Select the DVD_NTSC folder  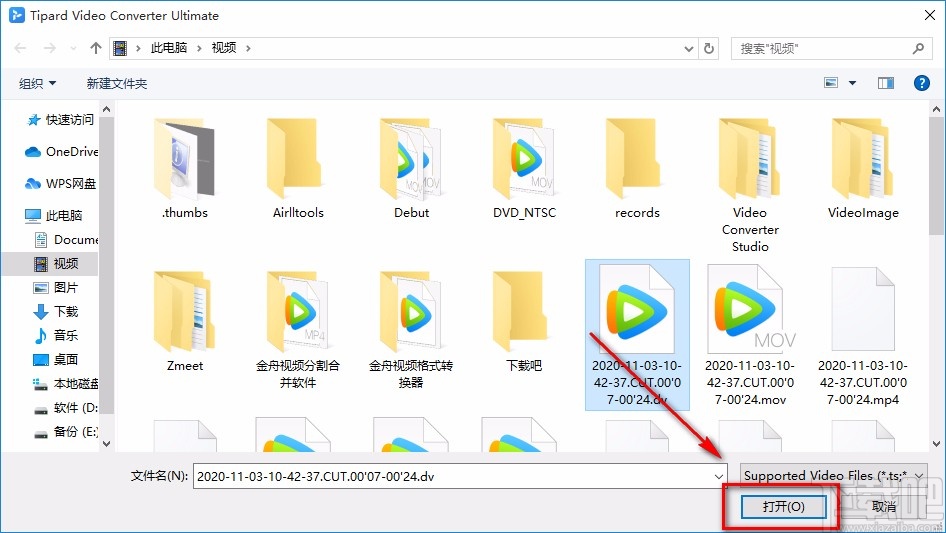click(524, 169)
